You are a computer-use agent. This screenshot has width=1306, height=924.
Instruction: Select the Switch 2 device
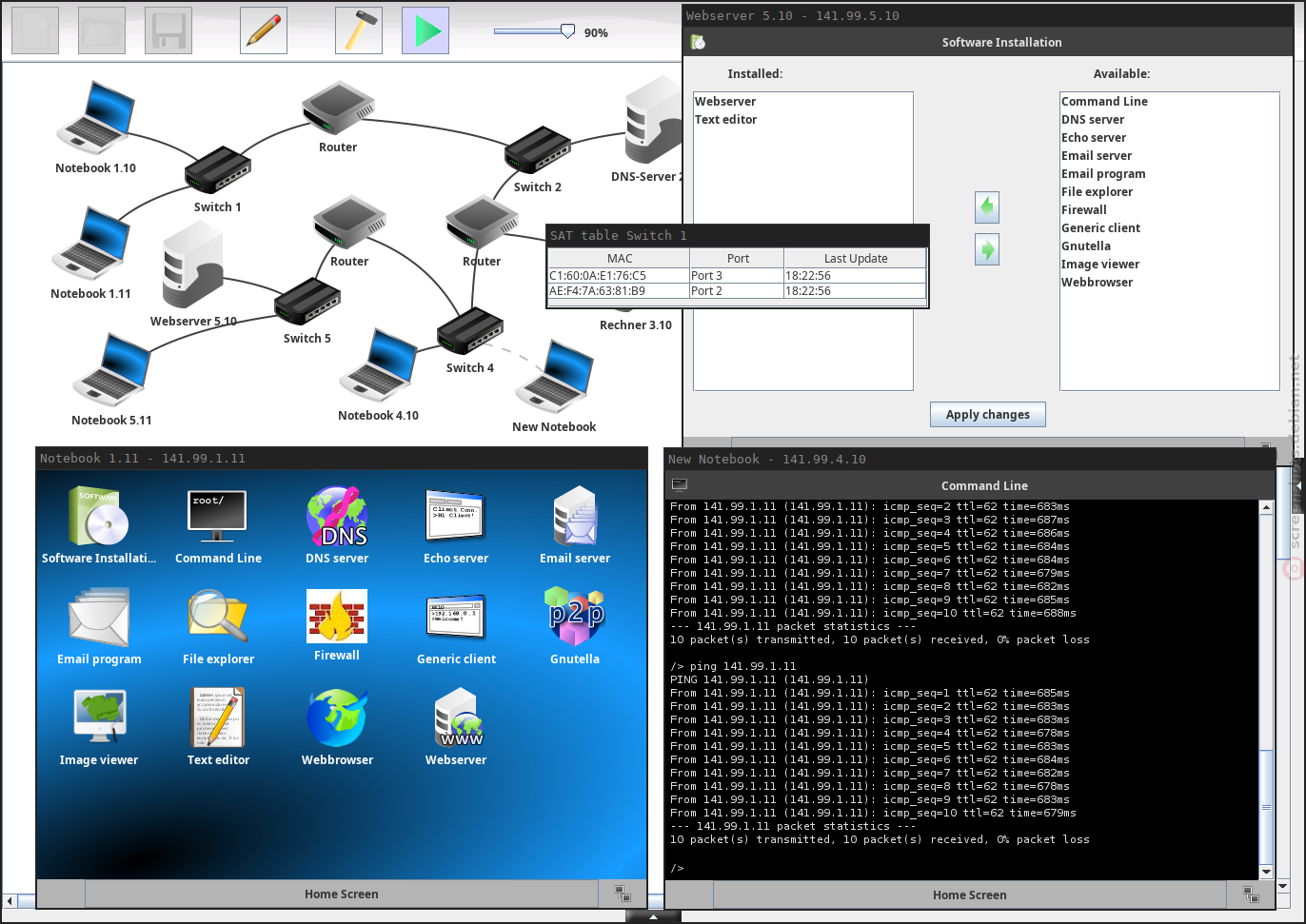[x=538, y=150]
